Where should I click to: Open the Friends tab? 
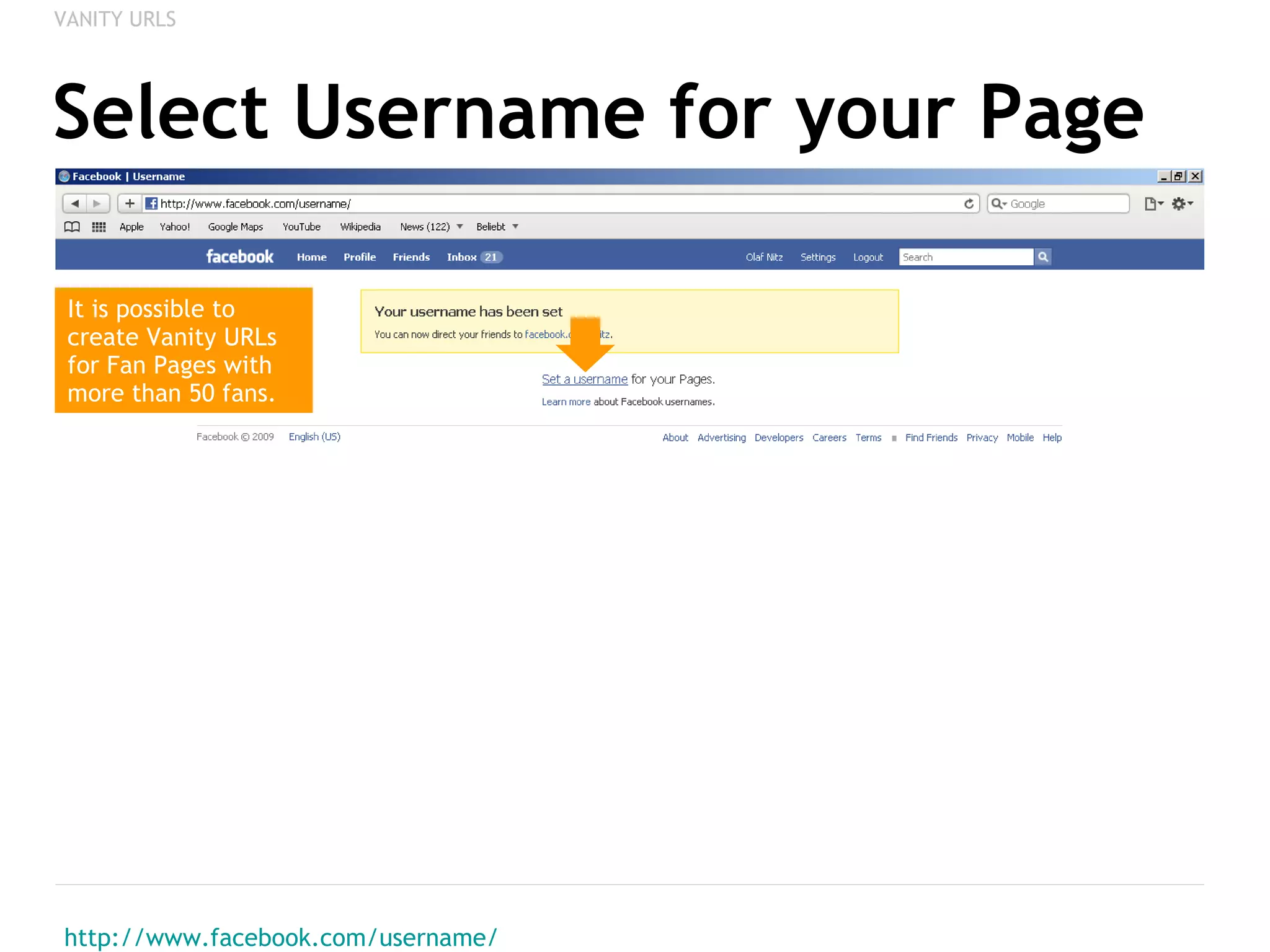(411, 257)
